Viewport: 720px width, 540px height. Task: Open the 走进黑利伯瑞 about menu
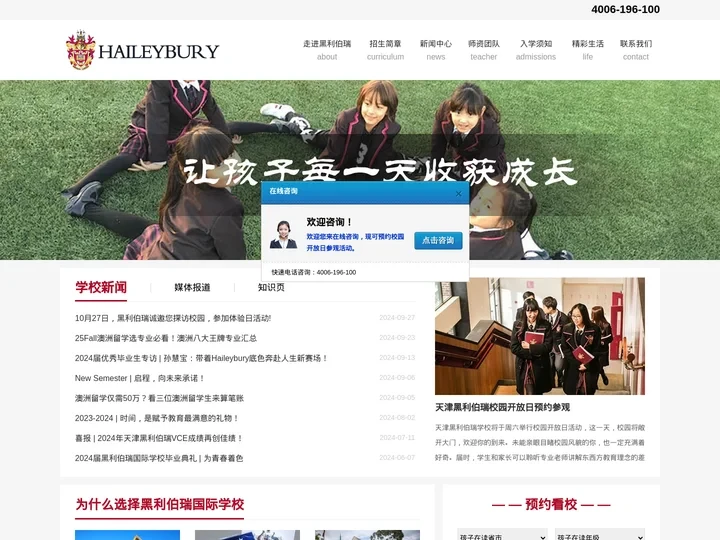click(x=327, y=50)
